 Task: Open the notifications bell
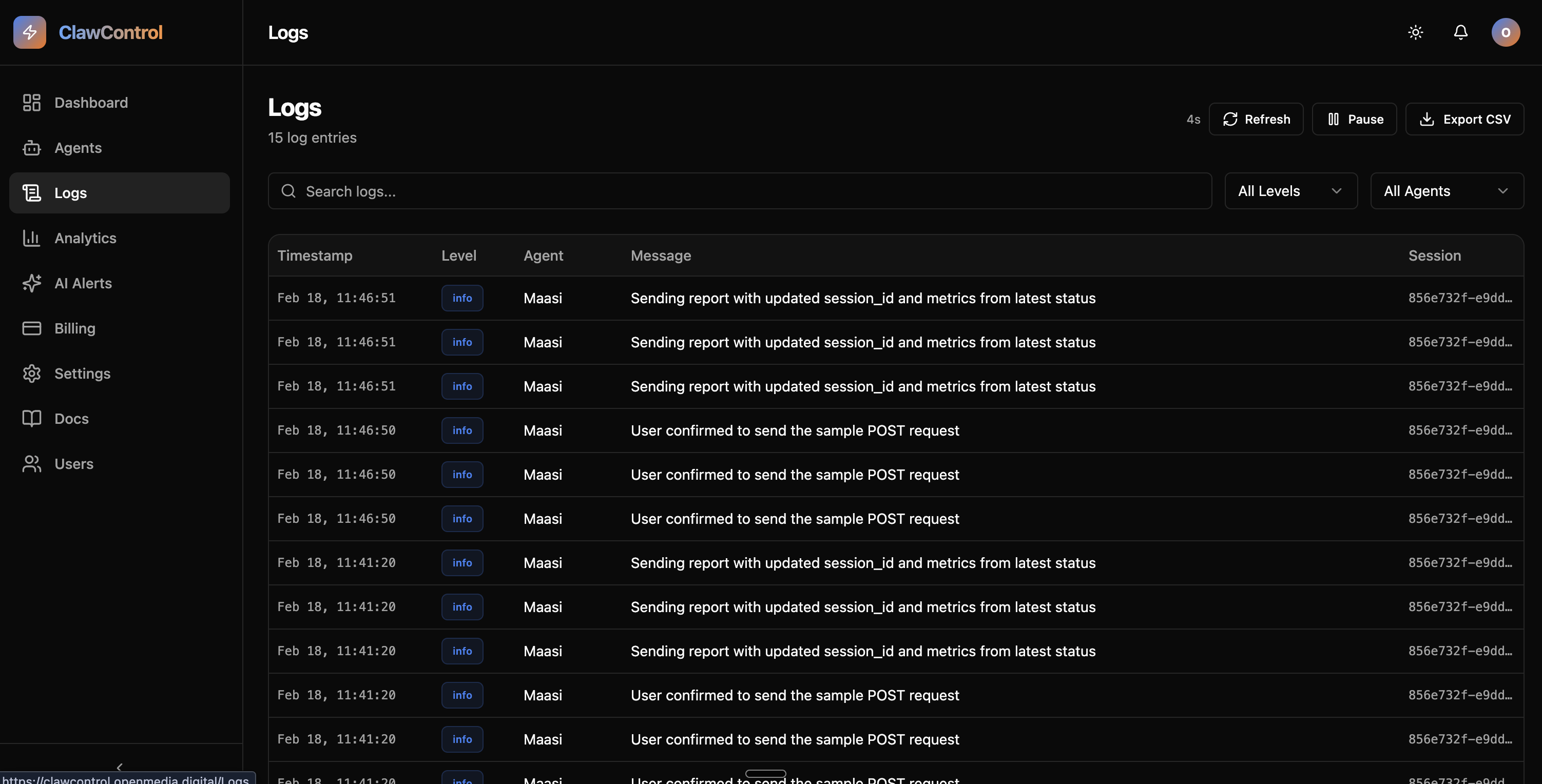pyautogui.click(x=1460, y=32)
